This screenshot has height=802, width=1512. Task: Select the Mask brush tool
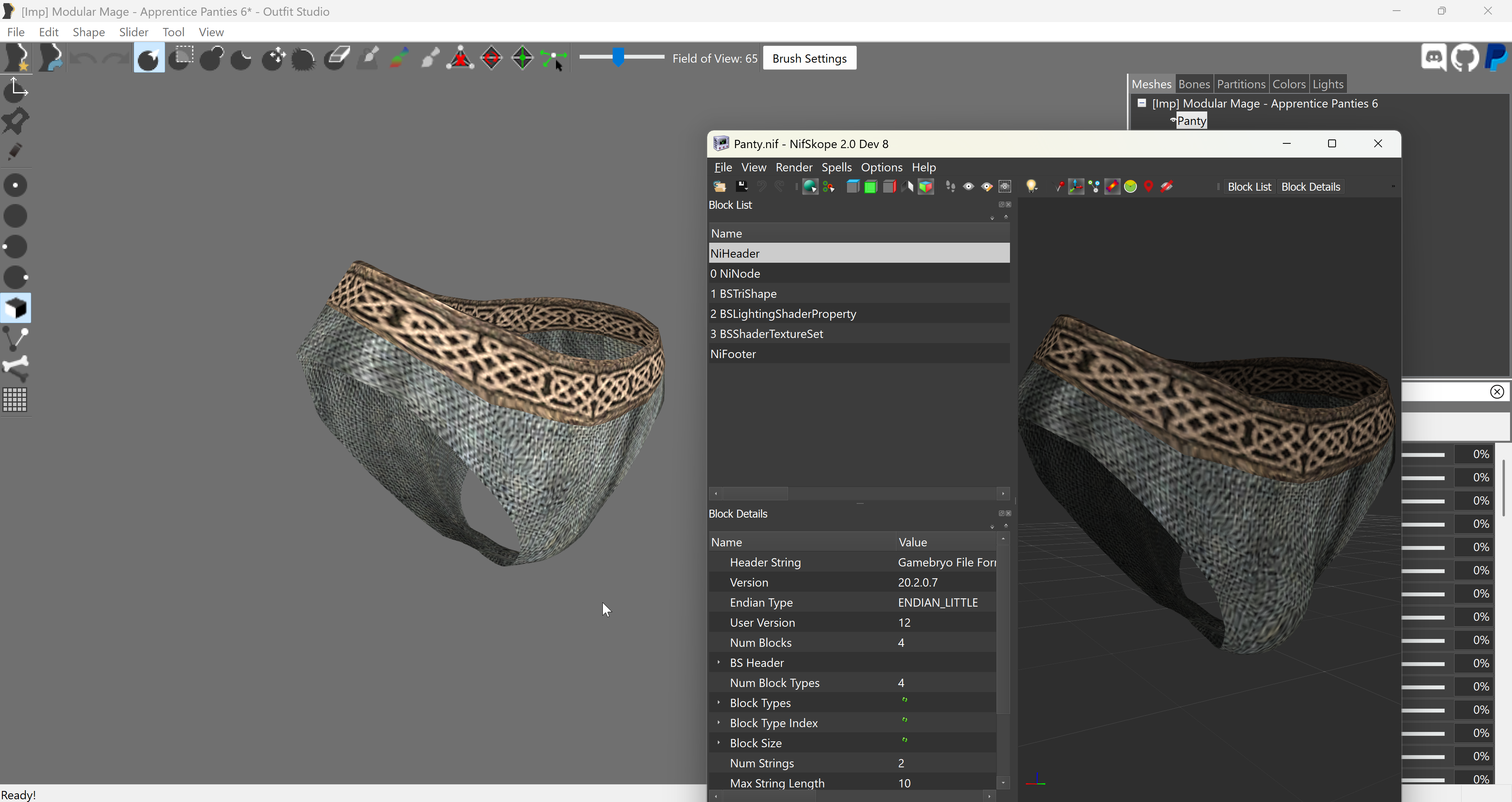[x=181, y=58]
